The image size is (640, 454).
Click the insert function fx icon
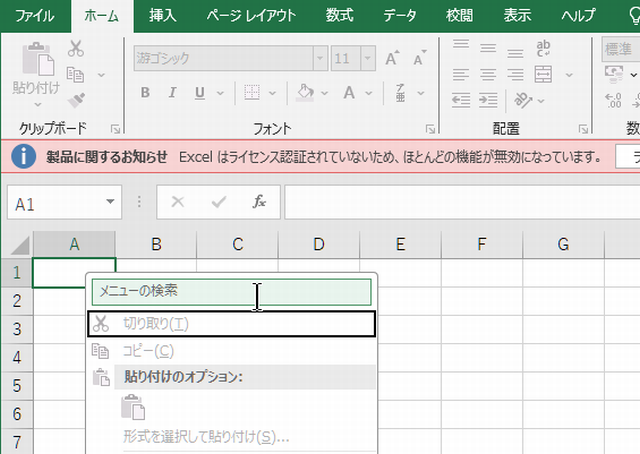pos(259,202)
